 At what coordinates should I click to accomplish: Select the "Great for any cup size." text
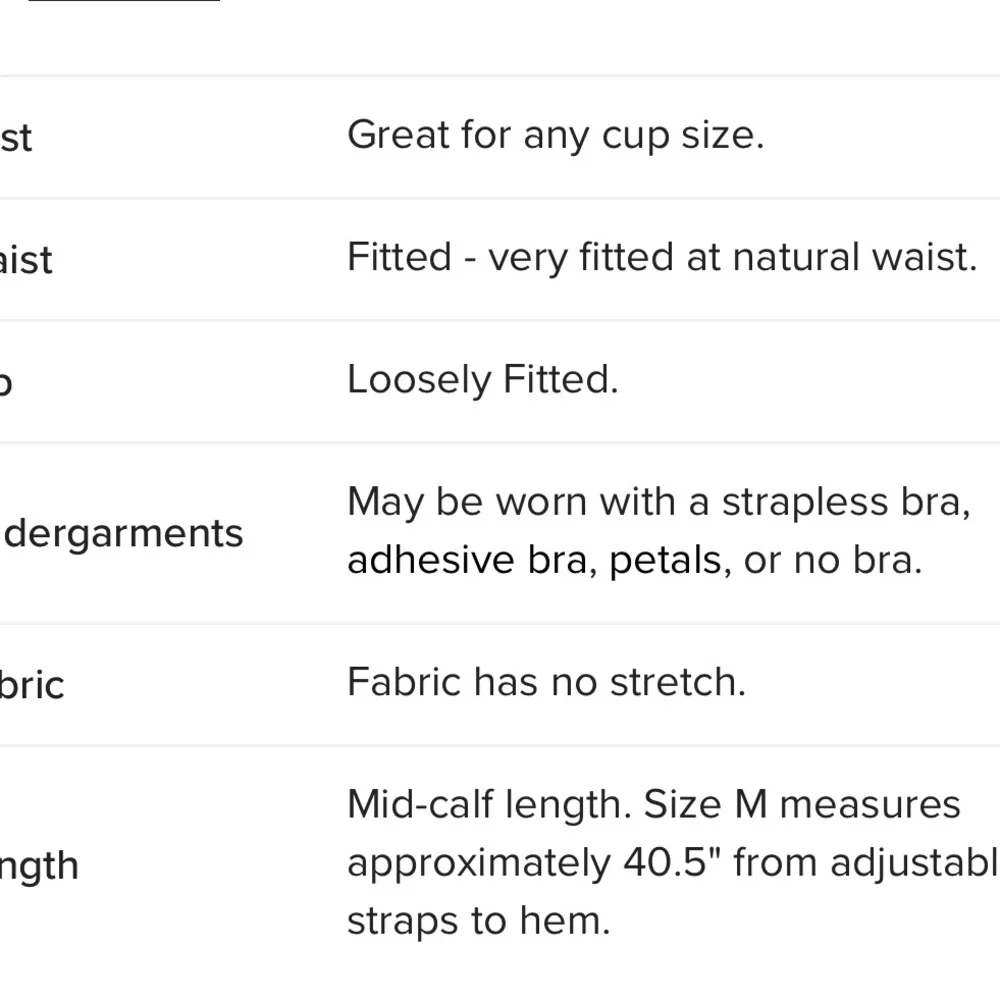(x=555, y=135)
